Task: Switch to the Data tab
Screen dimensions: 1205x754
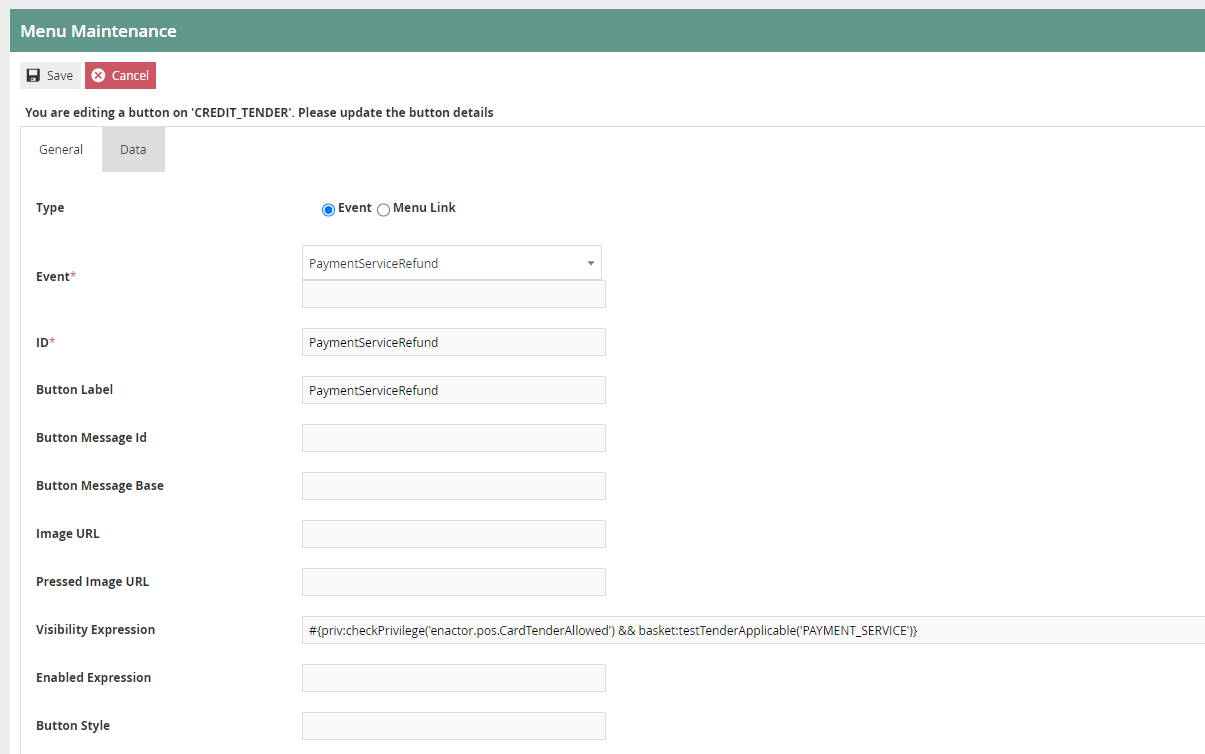Action: click(133, 149)
